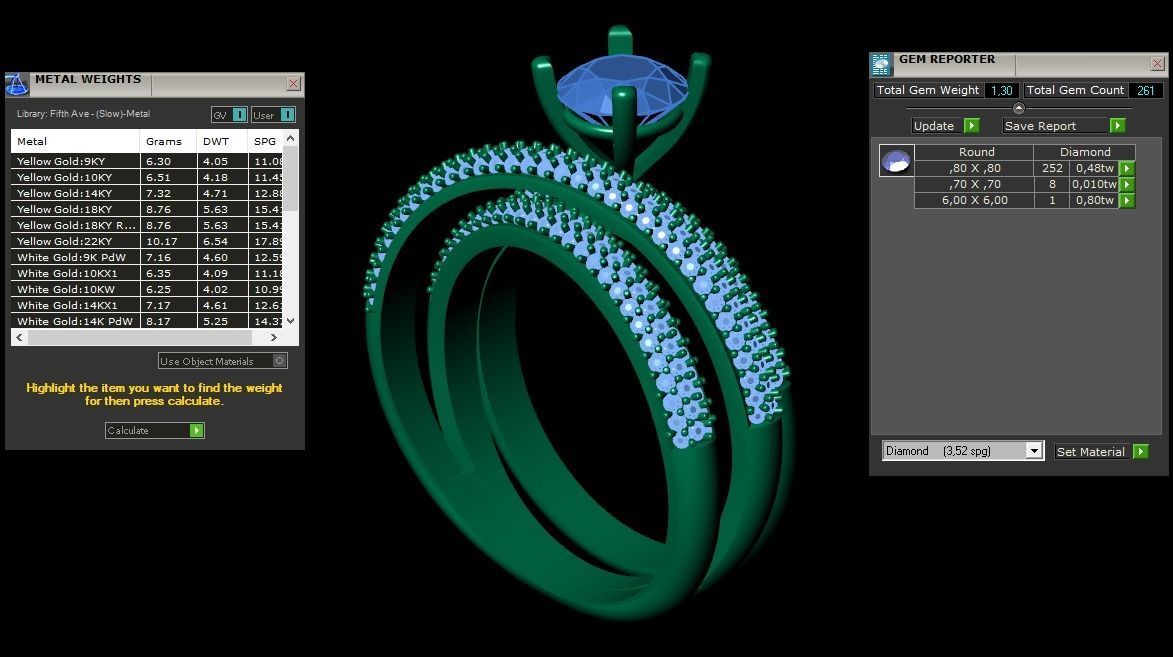Click the round diamond gem thumbnail
This screenshot has width=1173, height=657.
(896, 160)
